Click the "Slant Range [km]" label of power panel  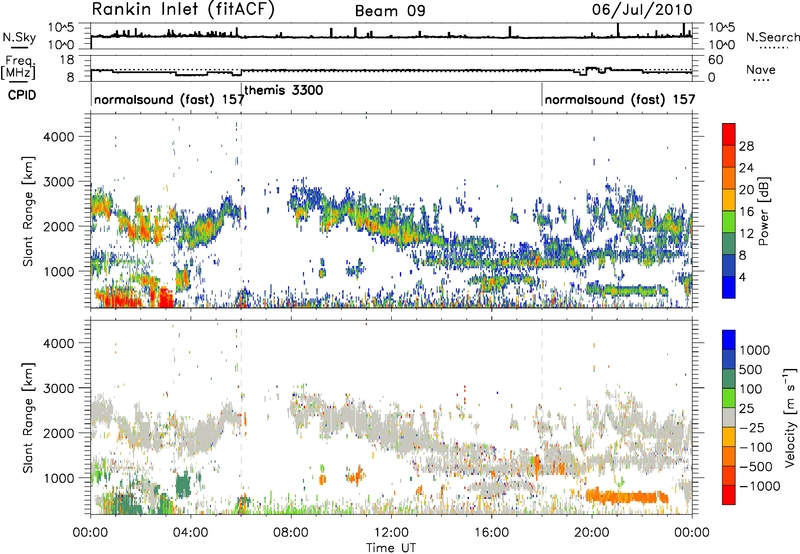coord(28,211)
